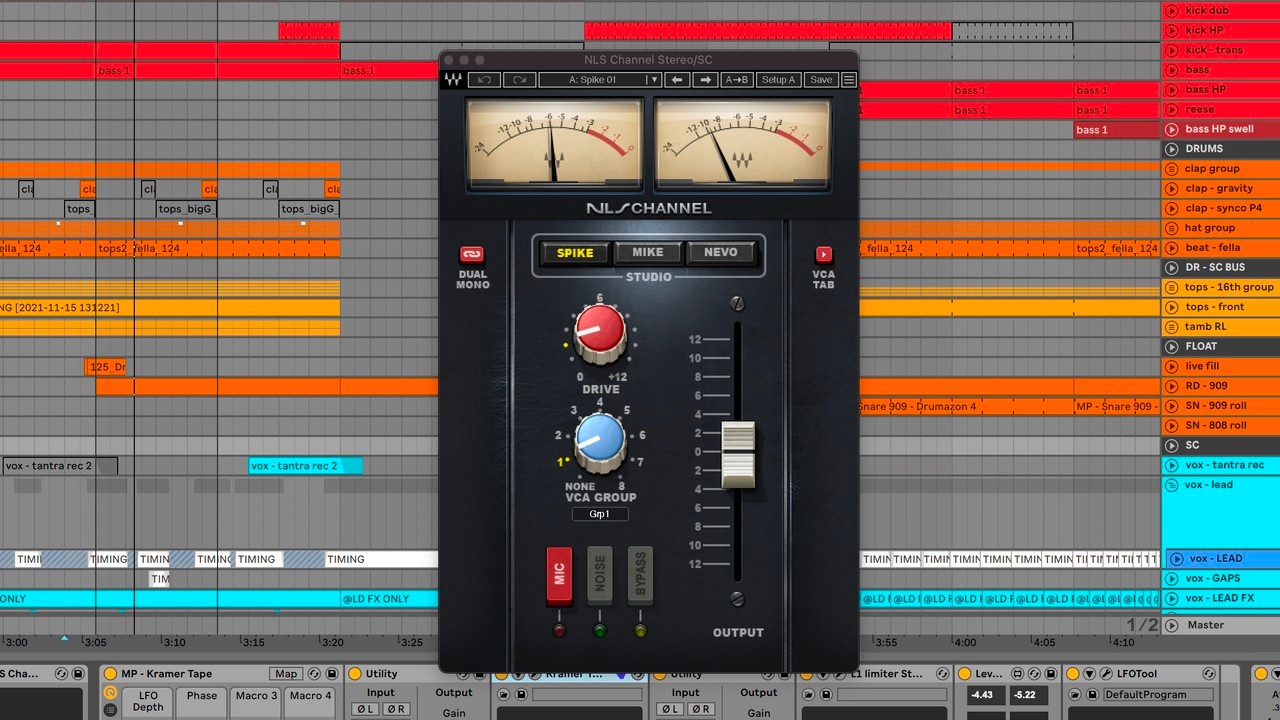The width and height of the screenshot is (1280, 720).
Task: Open the preset dropdown A: Spike 01
Action: (600, 80)
